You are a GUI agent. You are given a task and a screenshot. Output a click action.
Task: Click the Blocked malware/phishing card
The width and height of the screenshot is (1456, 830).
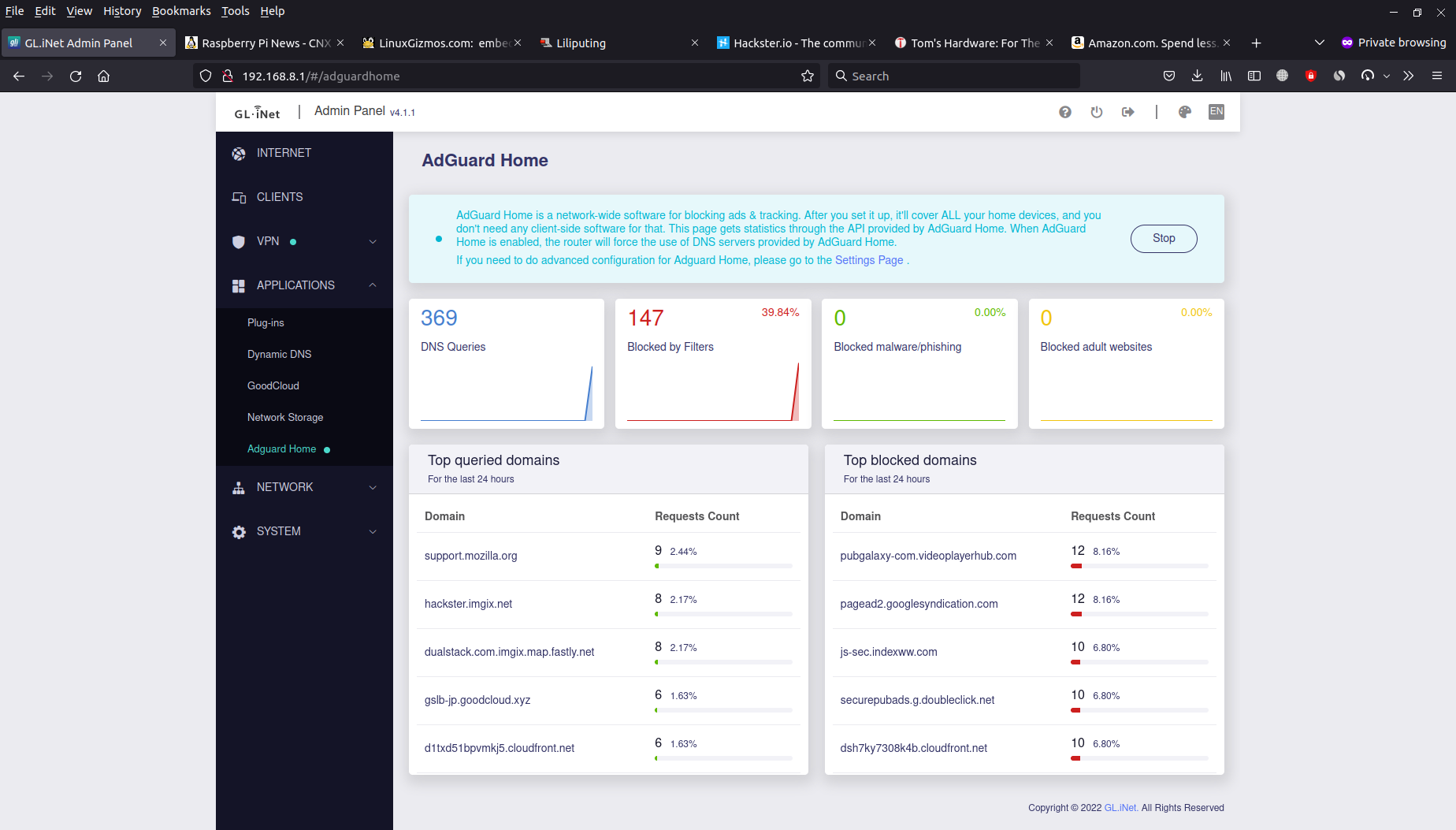tap(919, 363)
